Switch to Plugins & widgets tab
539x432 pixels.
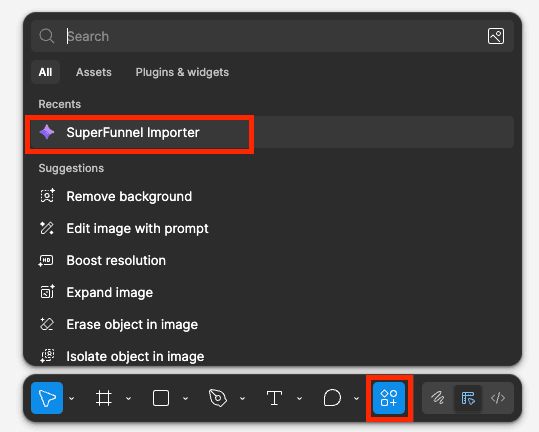[x=182, y=72]
